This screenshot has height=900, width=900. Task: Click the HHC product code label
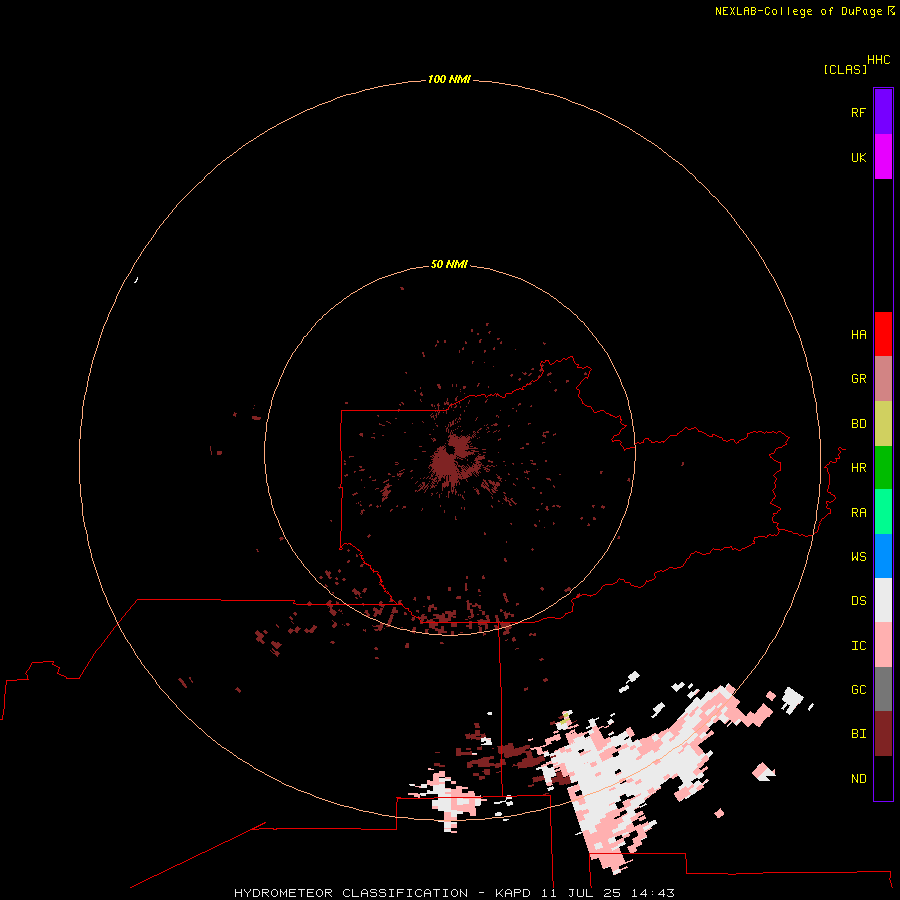(x=879, y=60)
